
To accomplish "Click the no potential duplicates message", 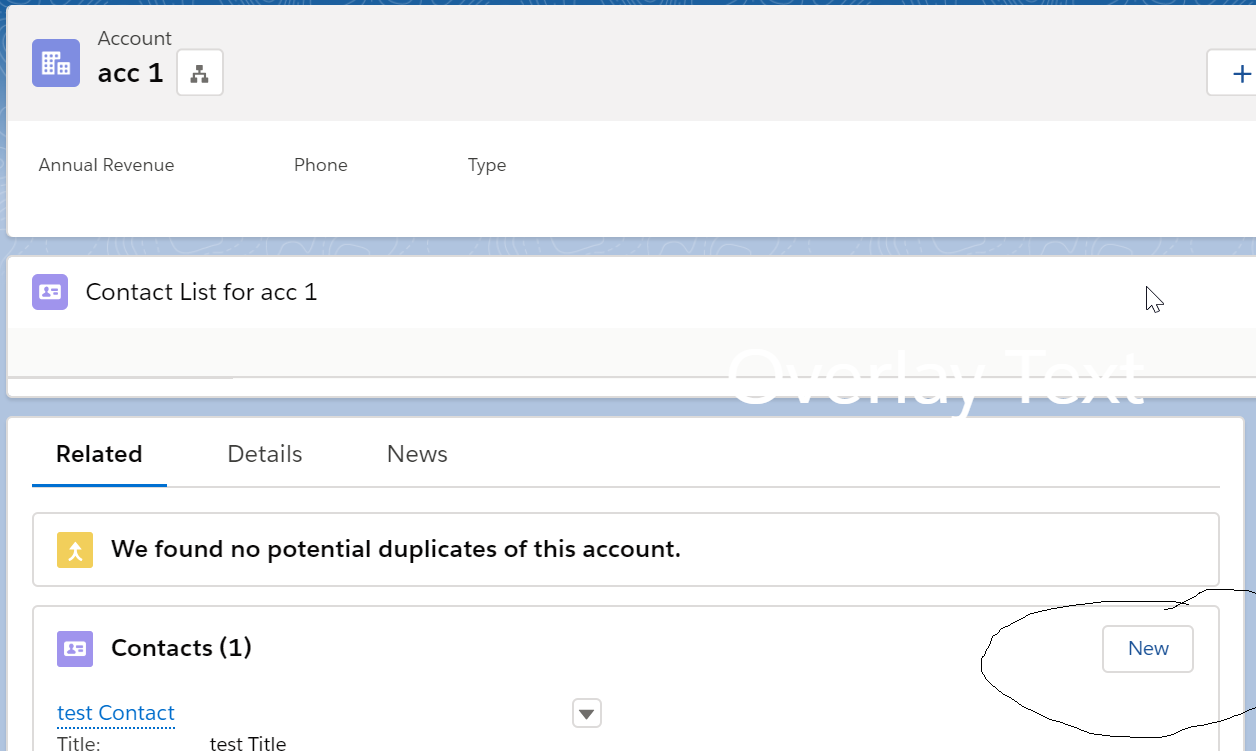I will (x=396, y=549).
